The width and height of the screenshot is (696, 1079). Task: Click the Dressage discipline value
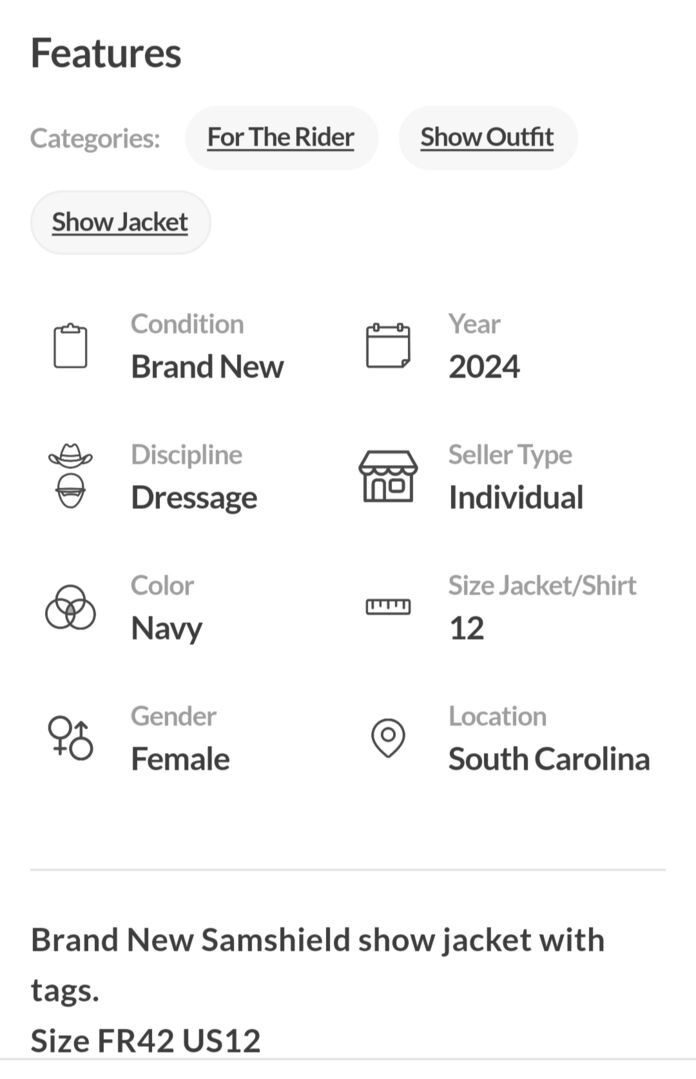pos(194,498)
